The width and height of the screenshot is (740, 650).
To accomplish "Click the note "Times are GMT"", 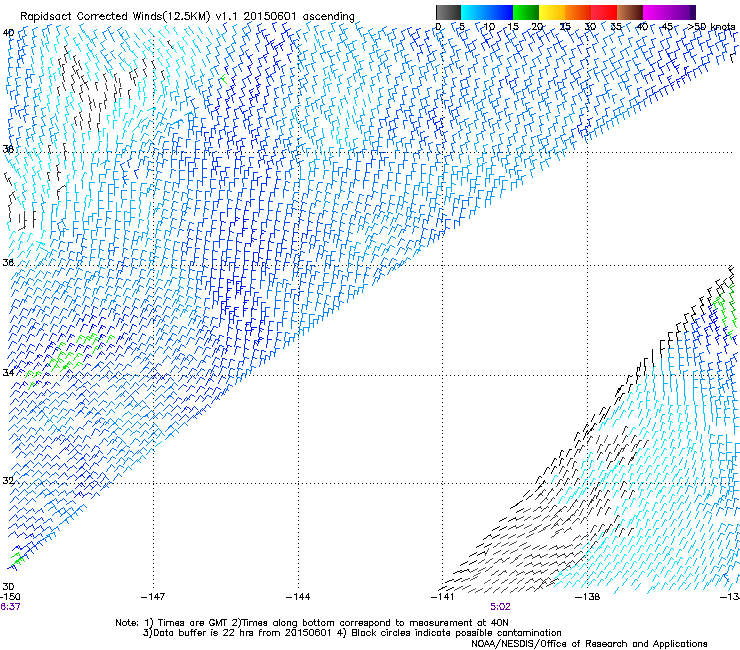I will pos(192,623).
